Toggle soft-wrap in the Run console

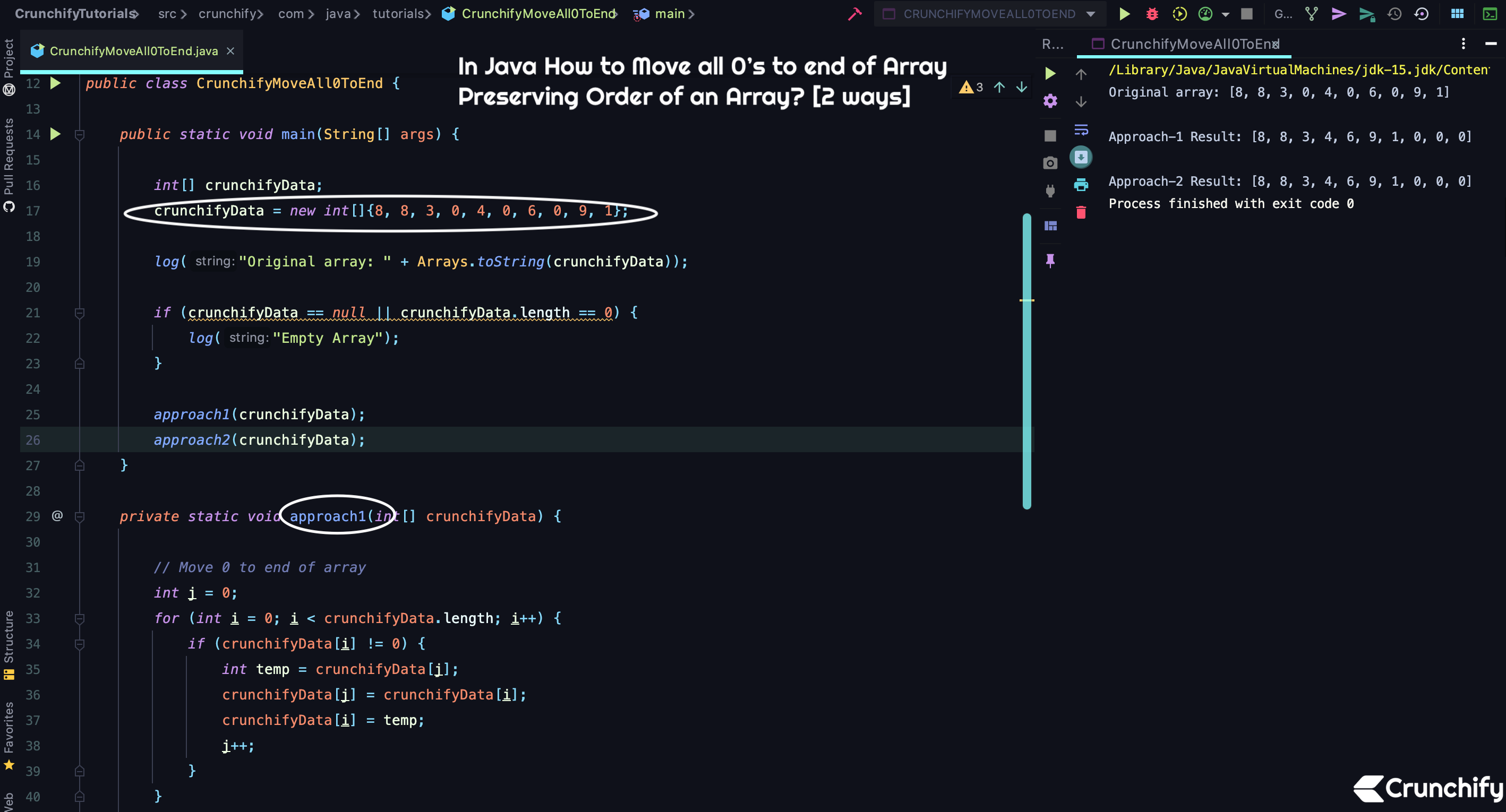coord(1081,129)
